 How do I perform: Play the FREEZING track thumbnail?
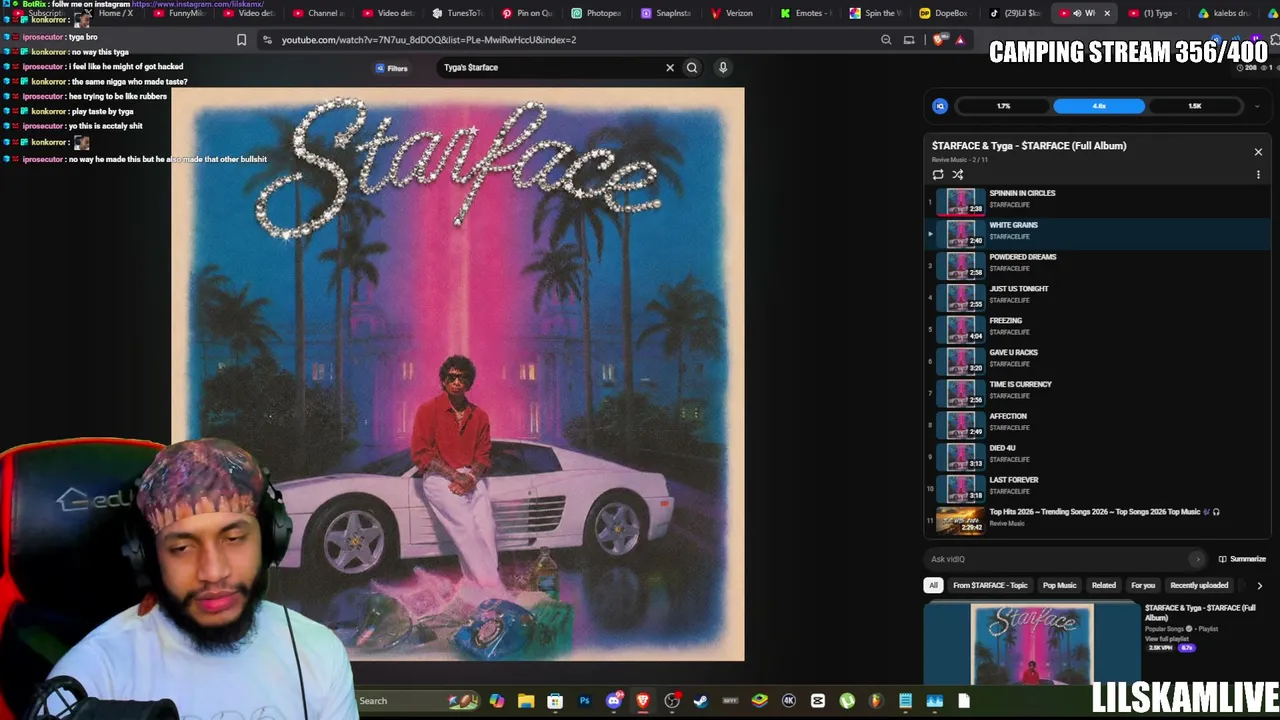[x=960, y=329]
